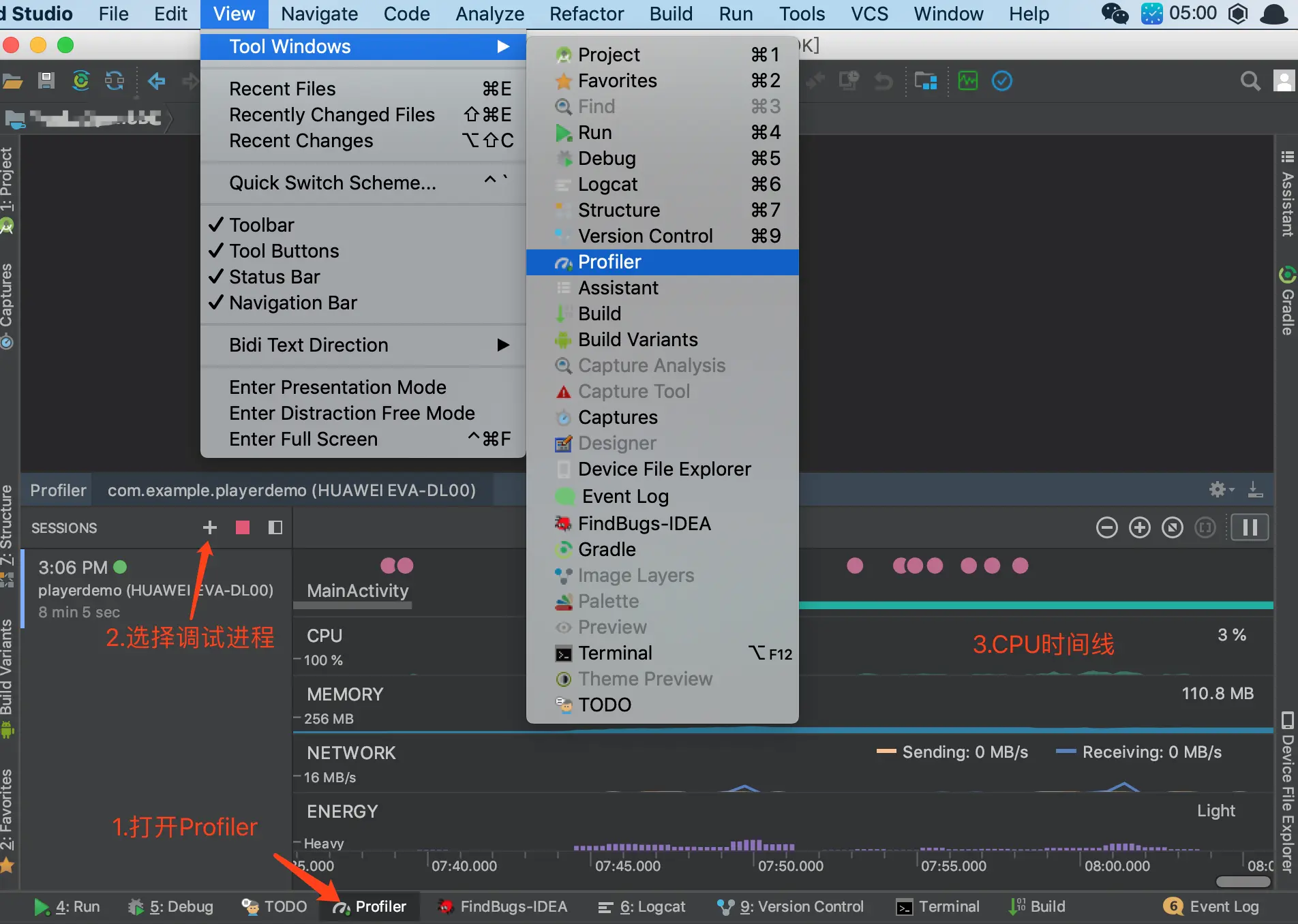Open the Gradle side panel tab
The width and height of the screenshot is (1298, 924).
click(1287, 301)
